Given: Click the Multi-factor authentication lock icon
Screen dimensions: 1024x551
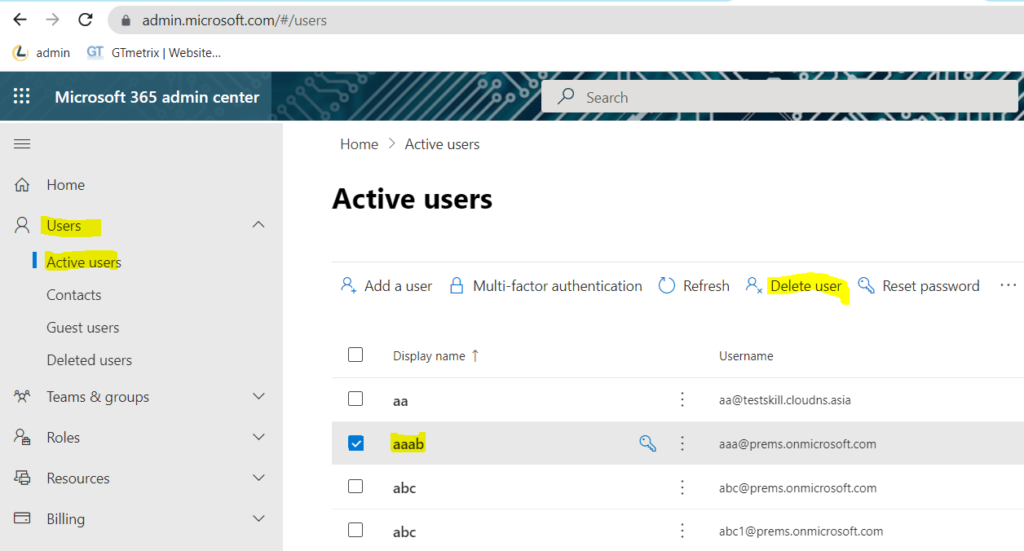Looking at the screenshot, I should point(456,285).
